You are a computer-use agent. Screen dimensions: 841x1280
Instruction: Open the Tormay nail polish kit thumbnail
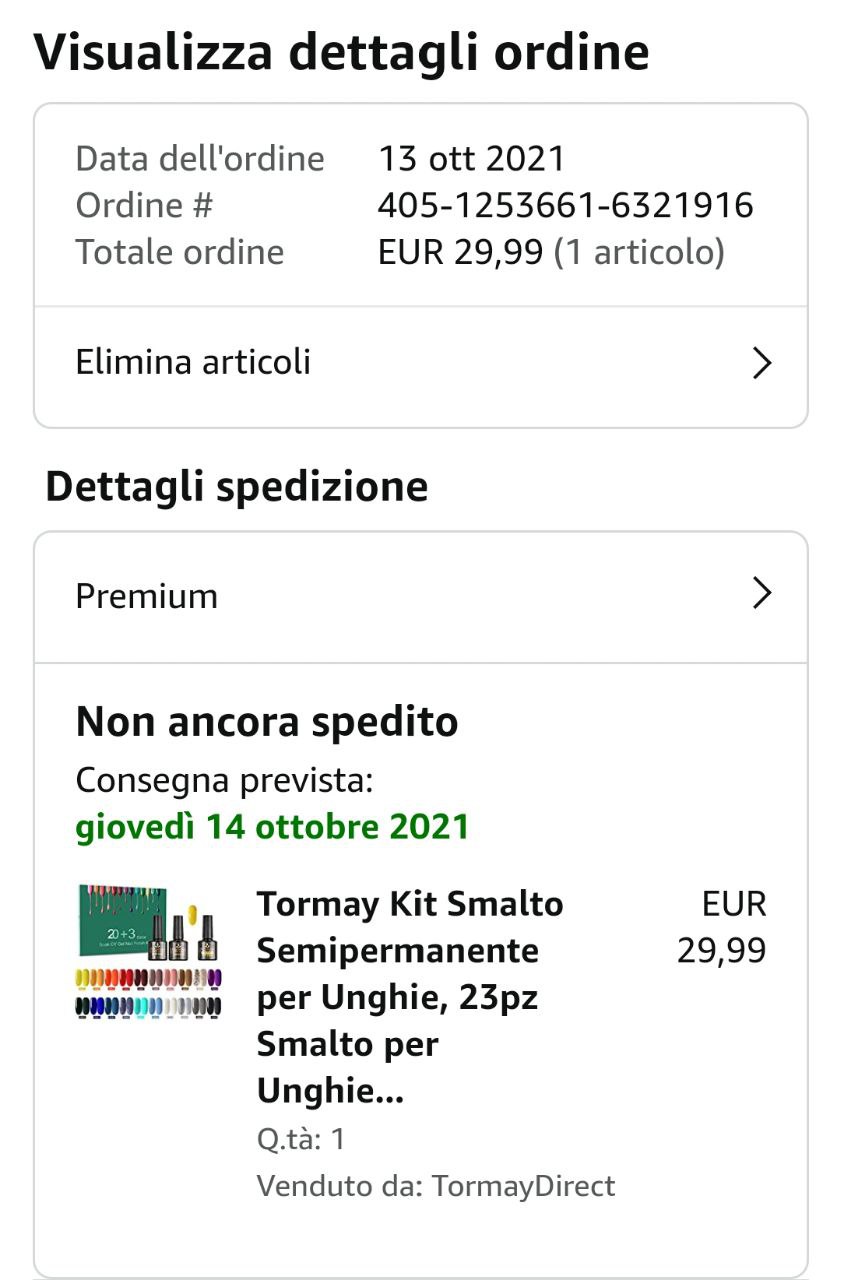click(x=149, y=951)
